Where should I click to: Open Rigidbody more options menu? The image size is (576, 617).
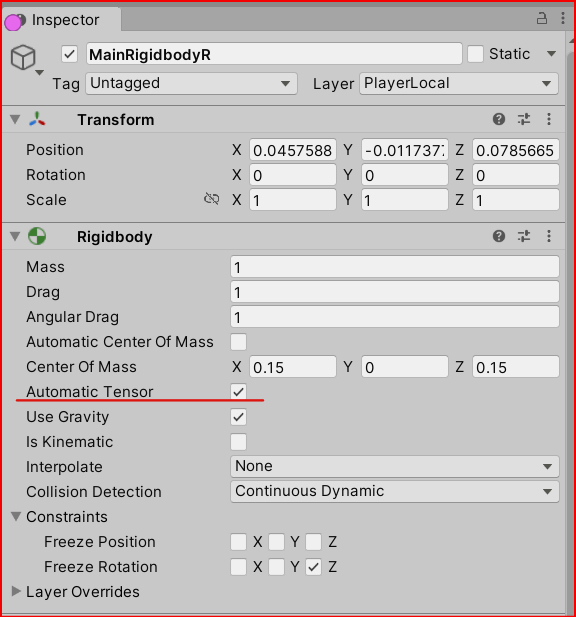click(549, 236)
